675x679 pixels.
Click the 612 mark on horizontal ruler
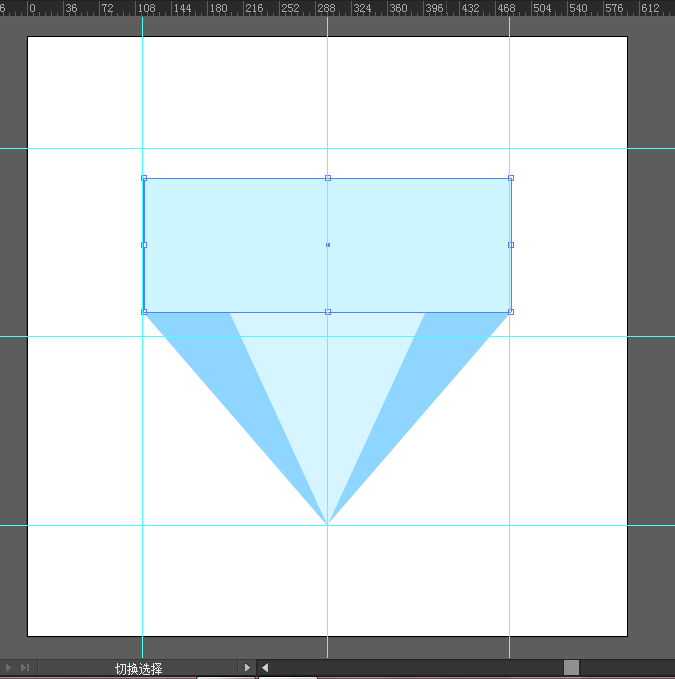click(650, 8)
